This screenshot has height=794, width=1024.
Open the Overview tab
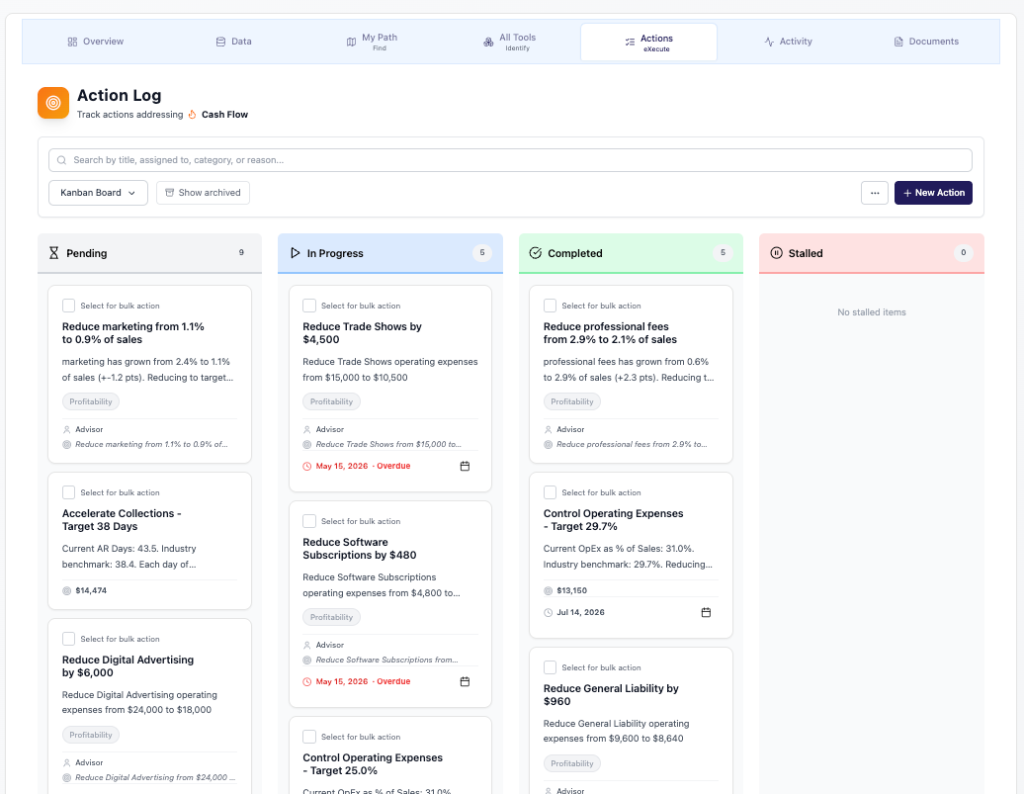[x=95, y=41]
